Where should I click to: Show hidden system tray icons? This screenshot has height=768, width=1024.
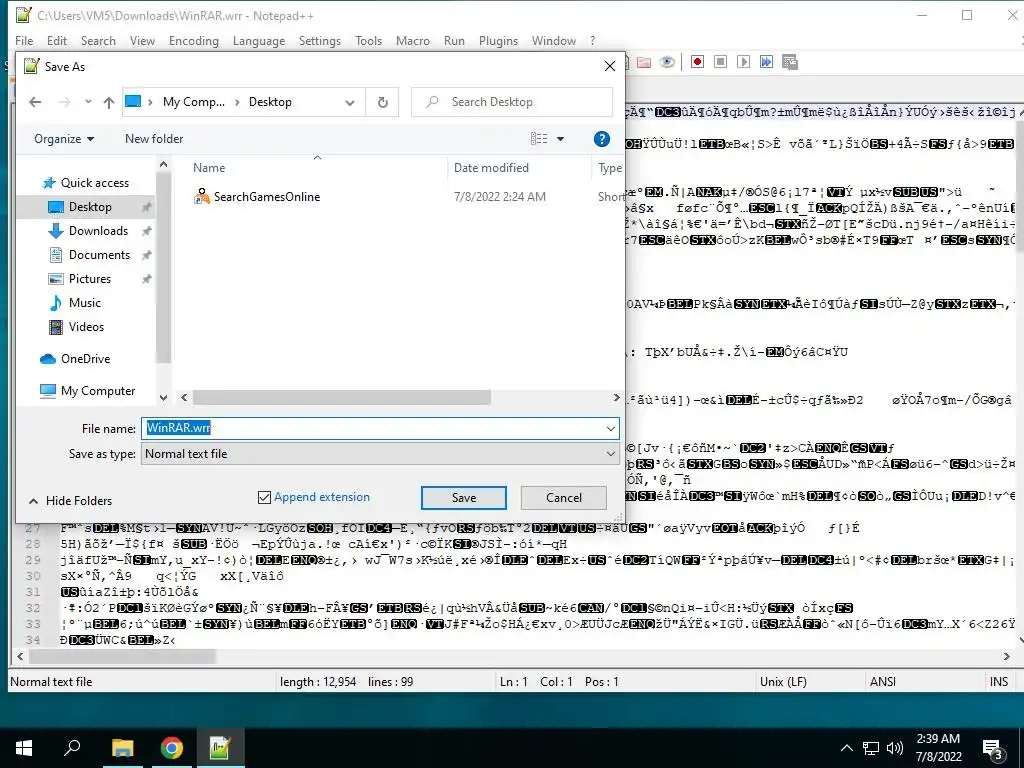tap(846, 748)
